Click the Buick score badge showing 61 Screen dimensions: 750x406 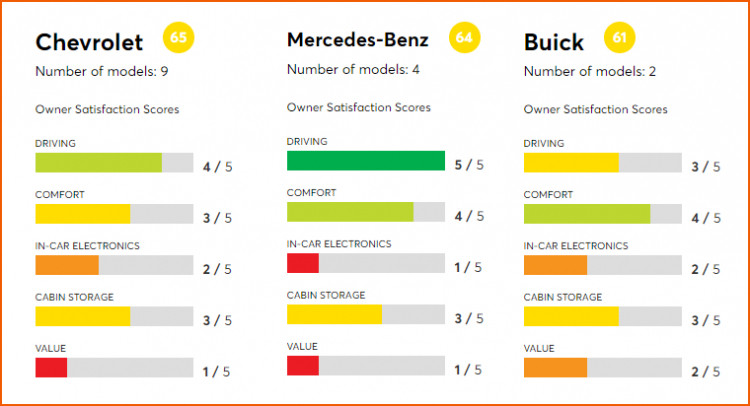619,40
